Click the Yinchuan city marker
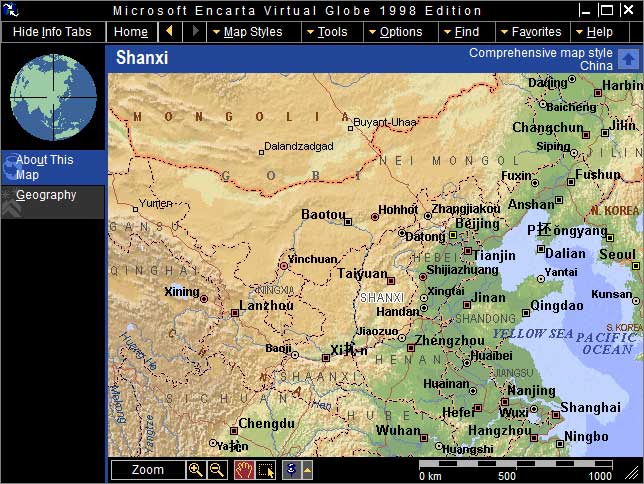The height and width of the screenshot is (484, 644). click(283, 266)
